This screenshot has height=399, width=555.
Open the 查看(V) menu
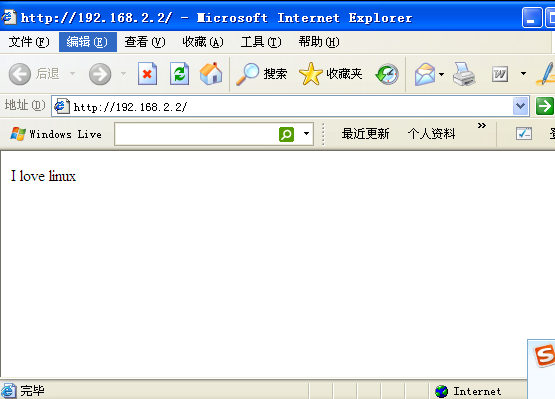click(145, 42)
